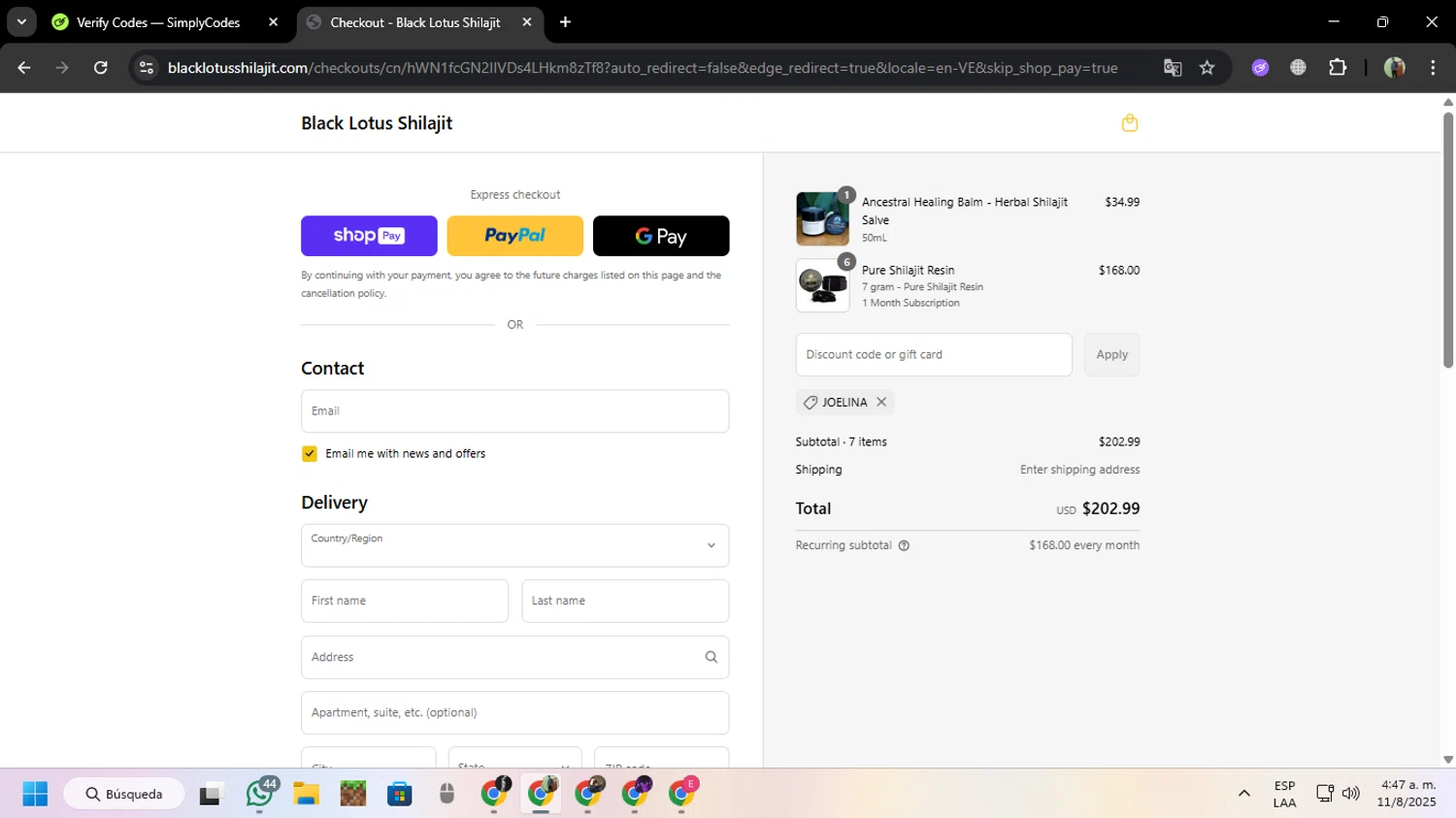The image size is (1456, 818).
Task: Open File Explorer from taskbar
Action: [x=306, y=794]
